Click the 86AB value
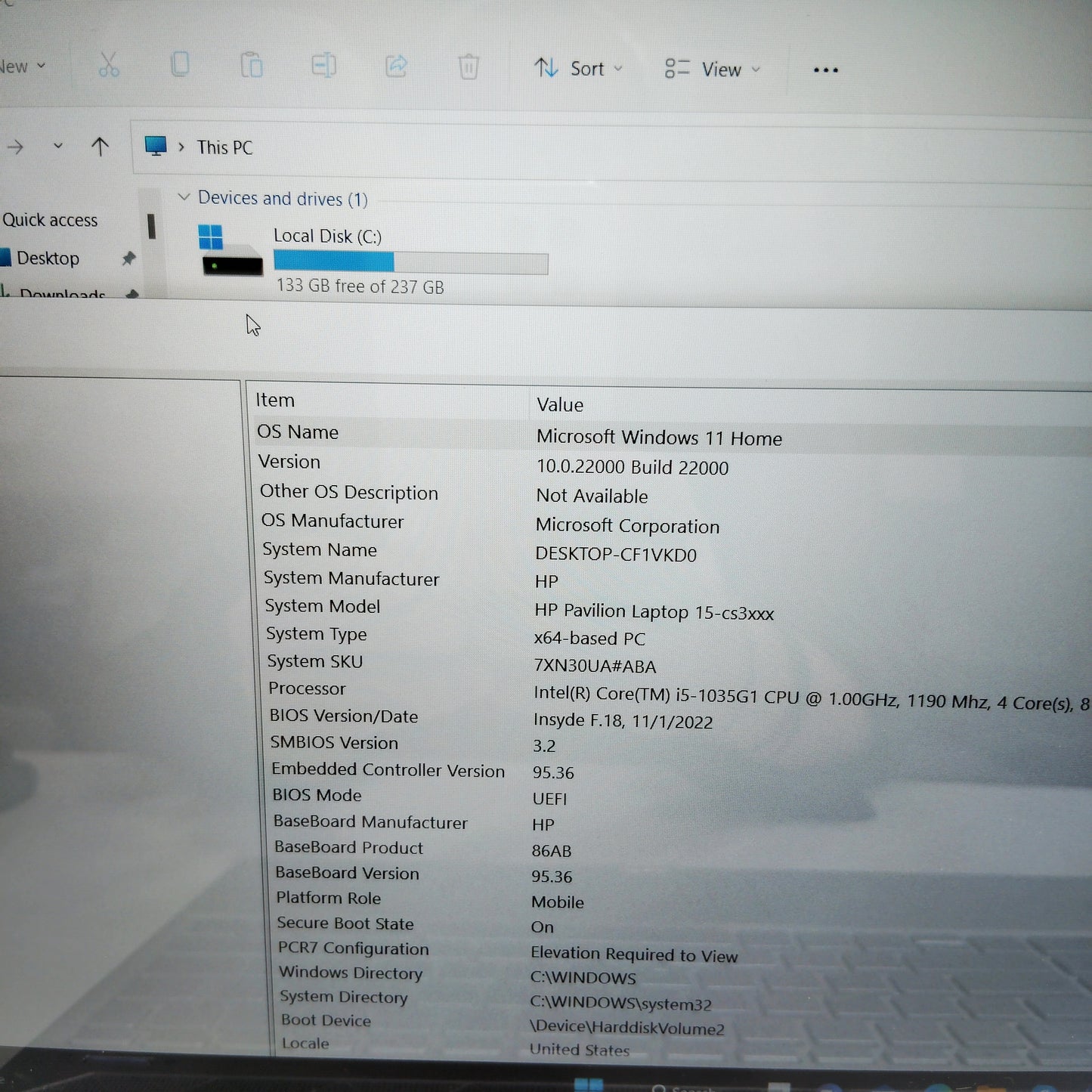Screen dimensions: 1092x1092 click(552, 851)
